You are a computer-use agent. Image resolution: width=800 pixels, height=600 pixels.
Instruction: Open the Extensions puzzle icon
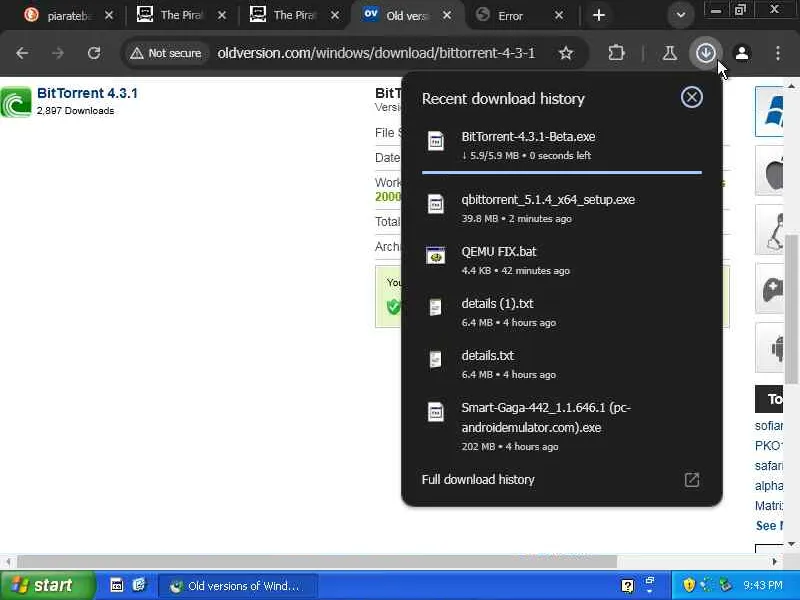(616, 53)
